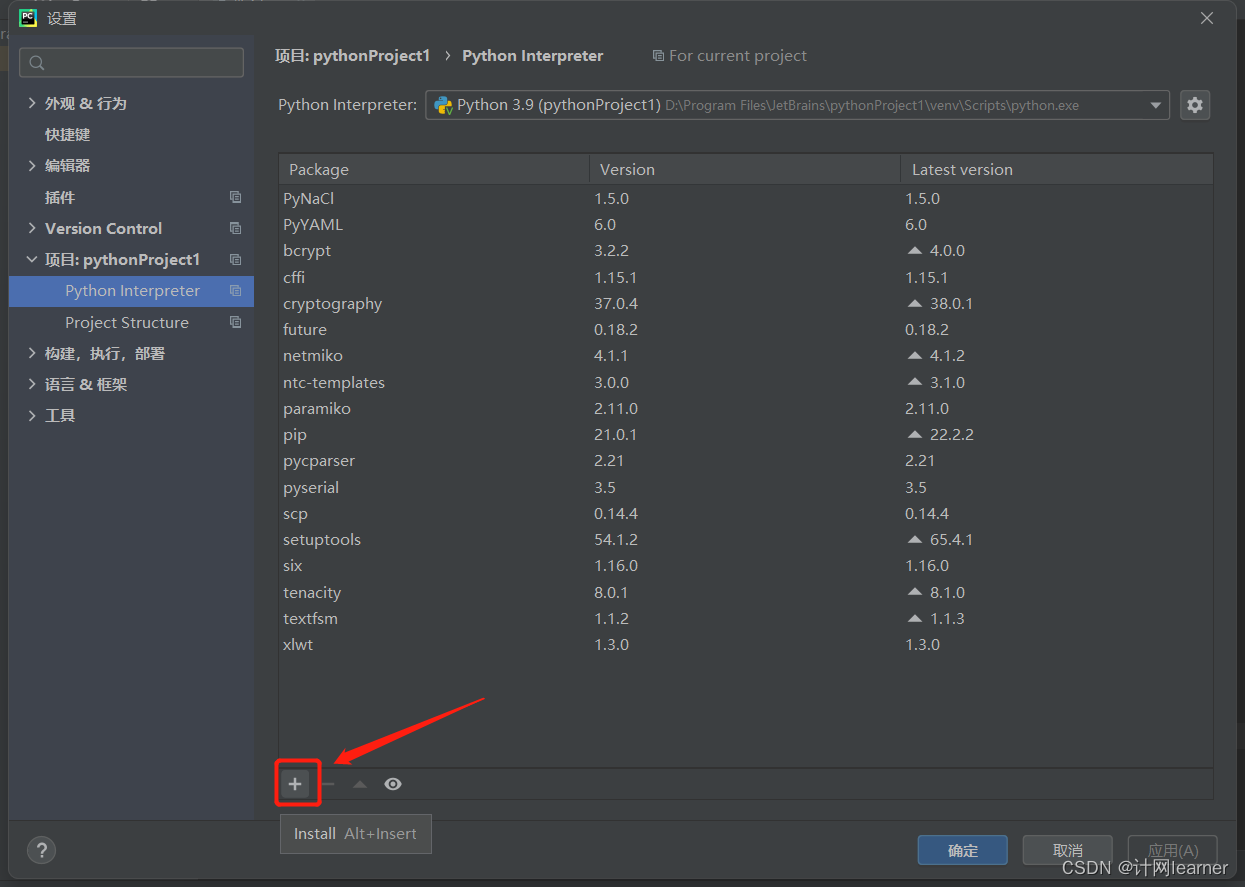Click the copy icon beside 插件
This screenshot has width=1245, height=887.
click(x=235, y=197)
